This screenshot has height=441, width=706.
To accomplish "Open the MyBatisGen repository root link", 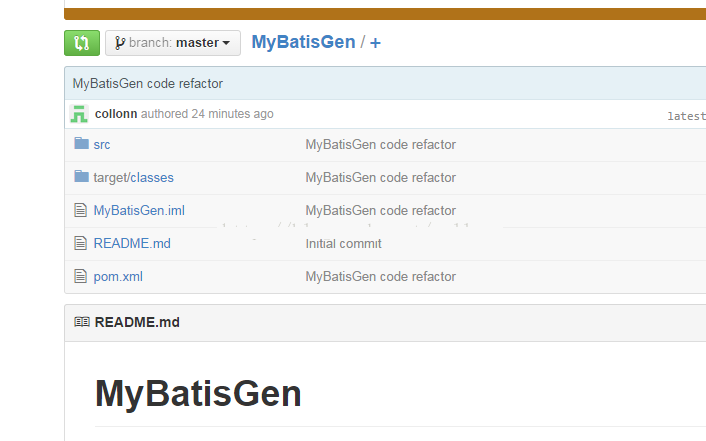I will click(x=303, y=42).
